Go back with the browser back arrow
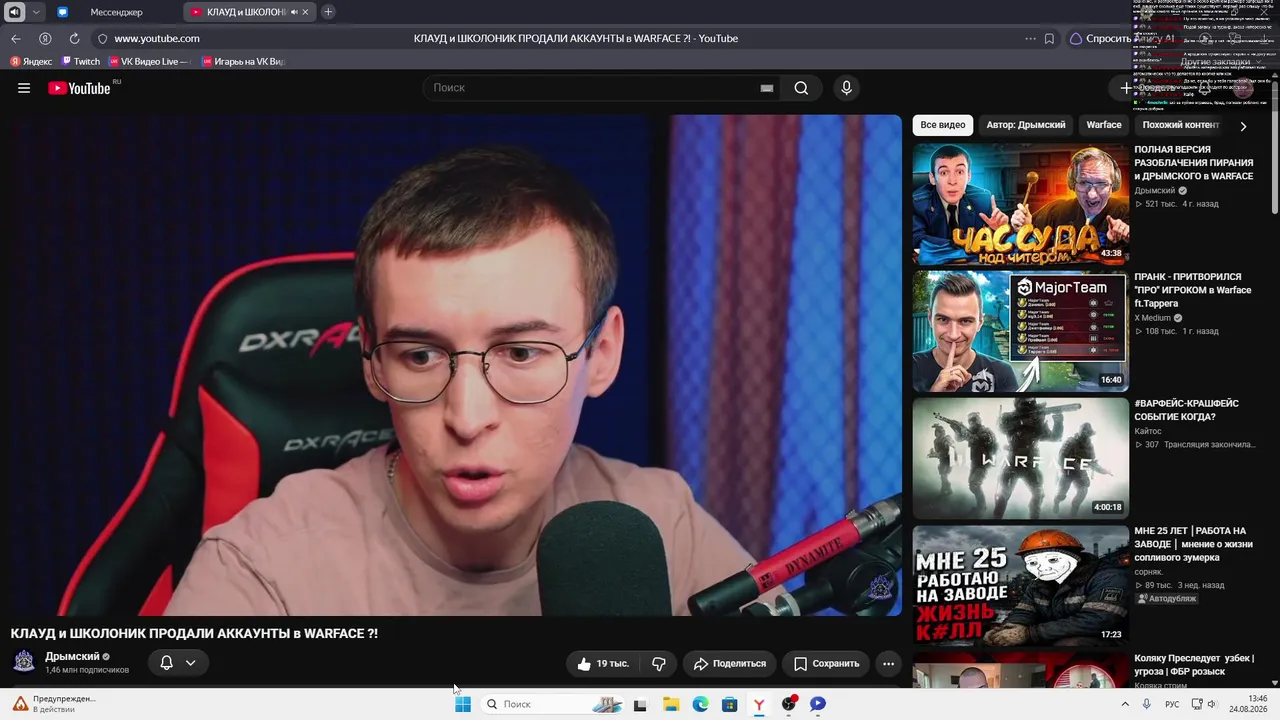 (x=16, y=39)
